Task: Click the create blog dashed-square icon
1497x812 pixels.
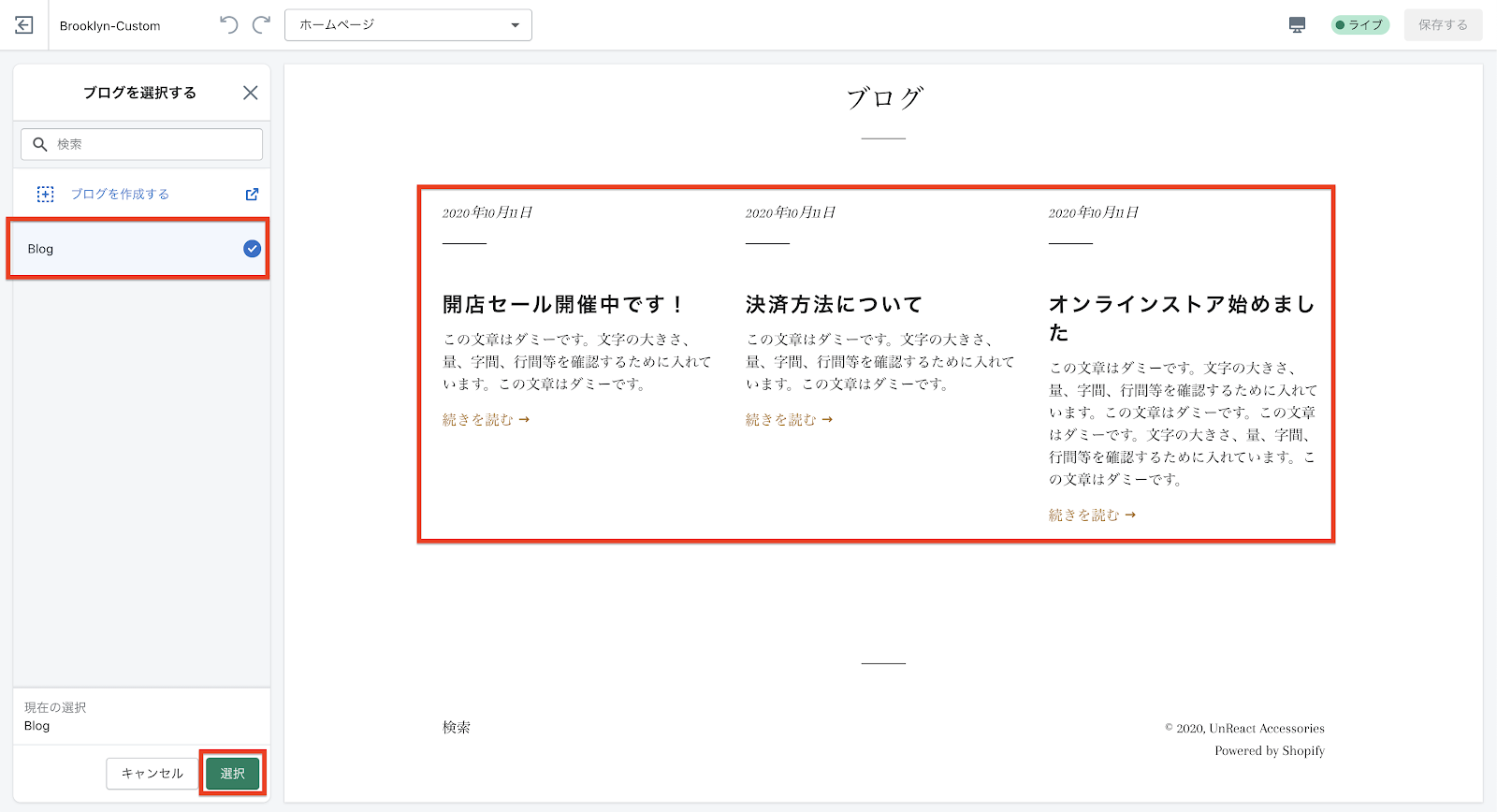Action: point(45,194)
